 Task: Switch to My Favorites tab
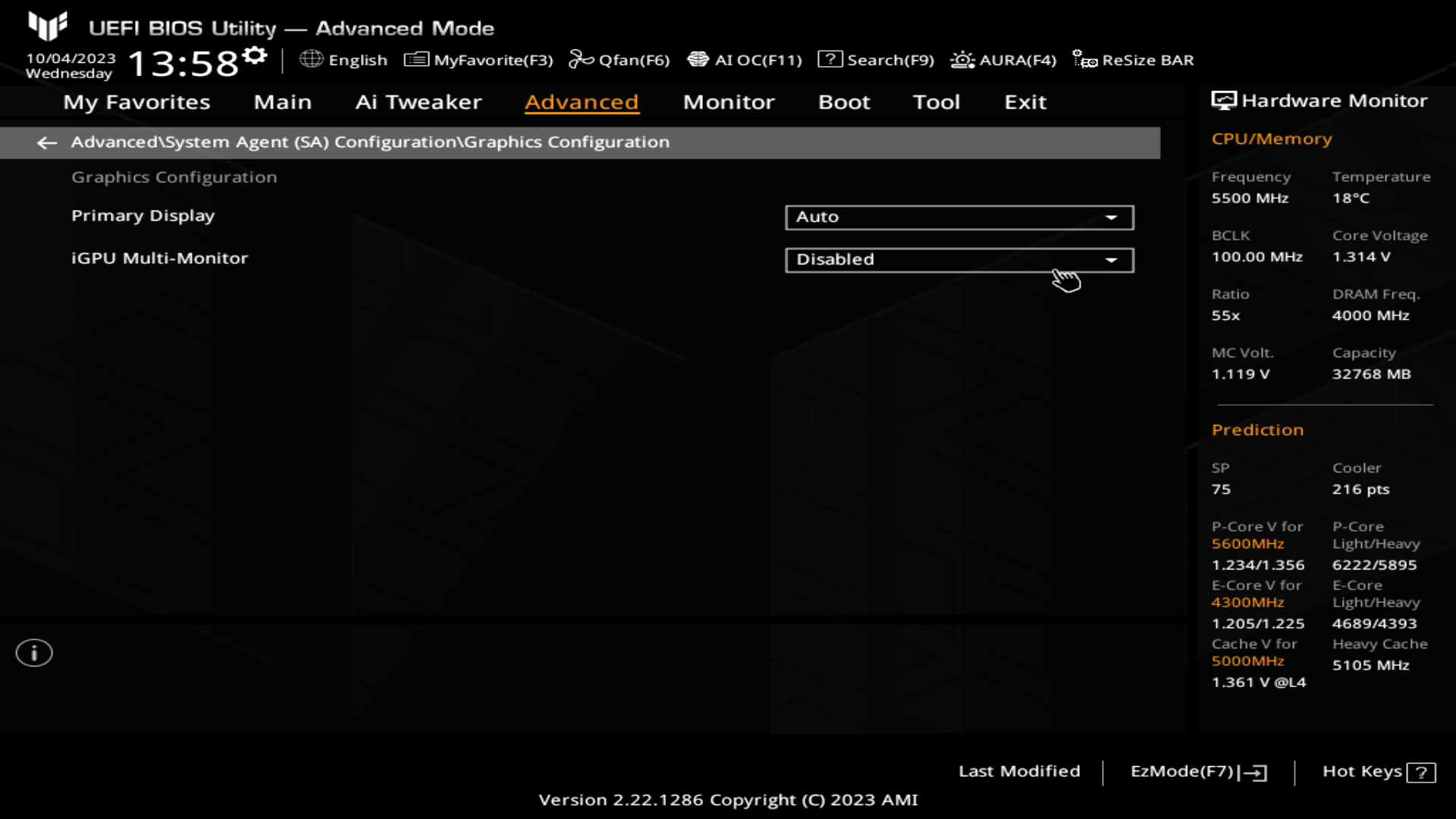(x=136, y=102)
